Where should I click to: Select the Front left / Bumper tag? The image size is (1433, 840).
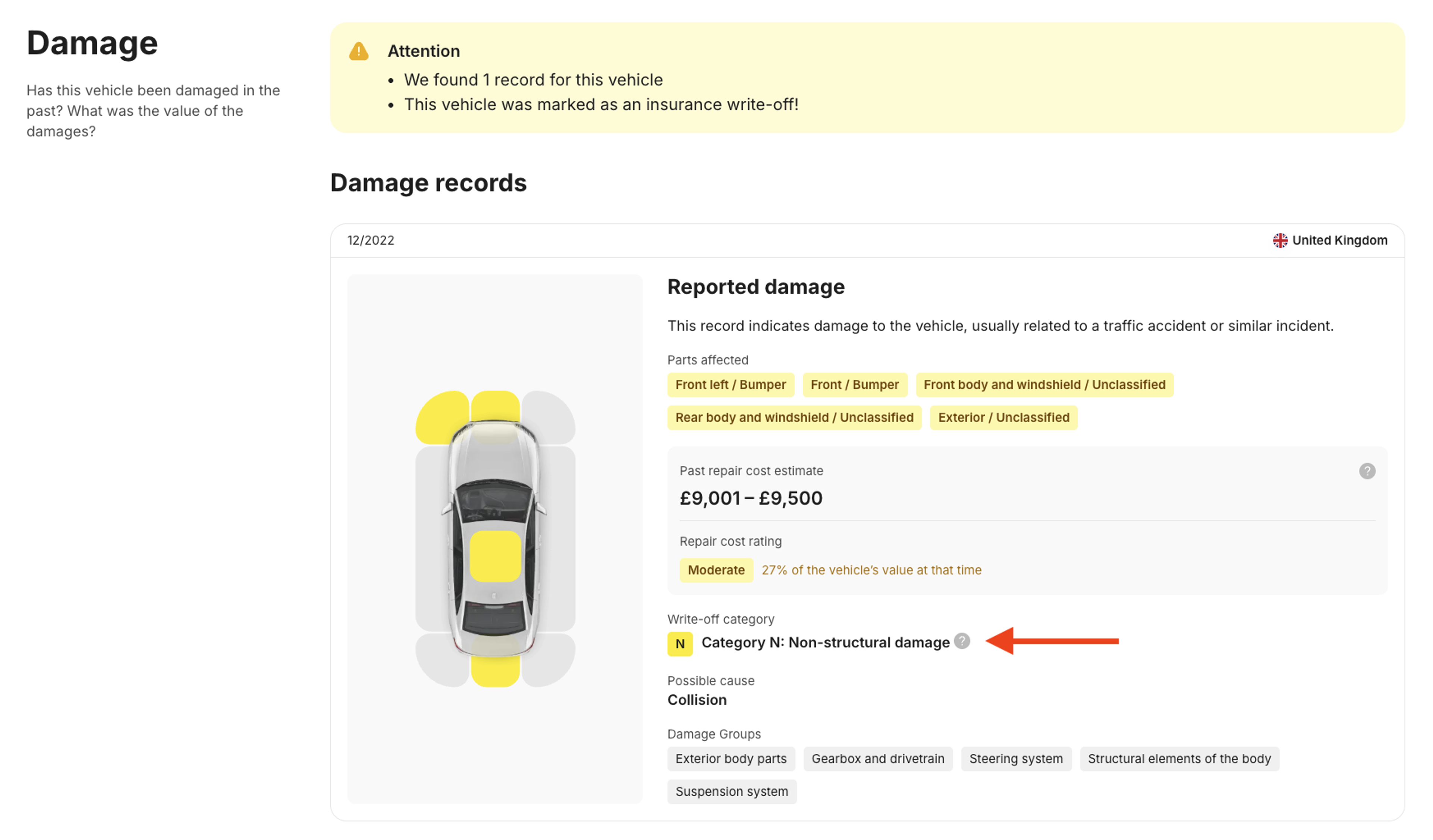pos(730,385)
